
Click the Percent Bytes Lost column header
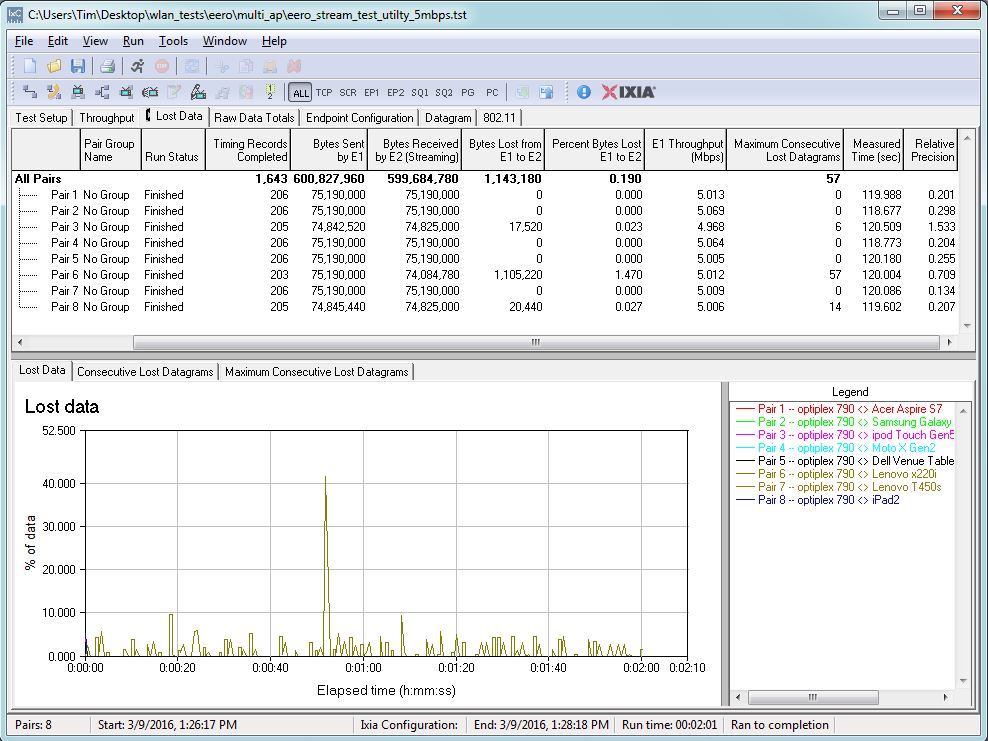tap(594, 150)
